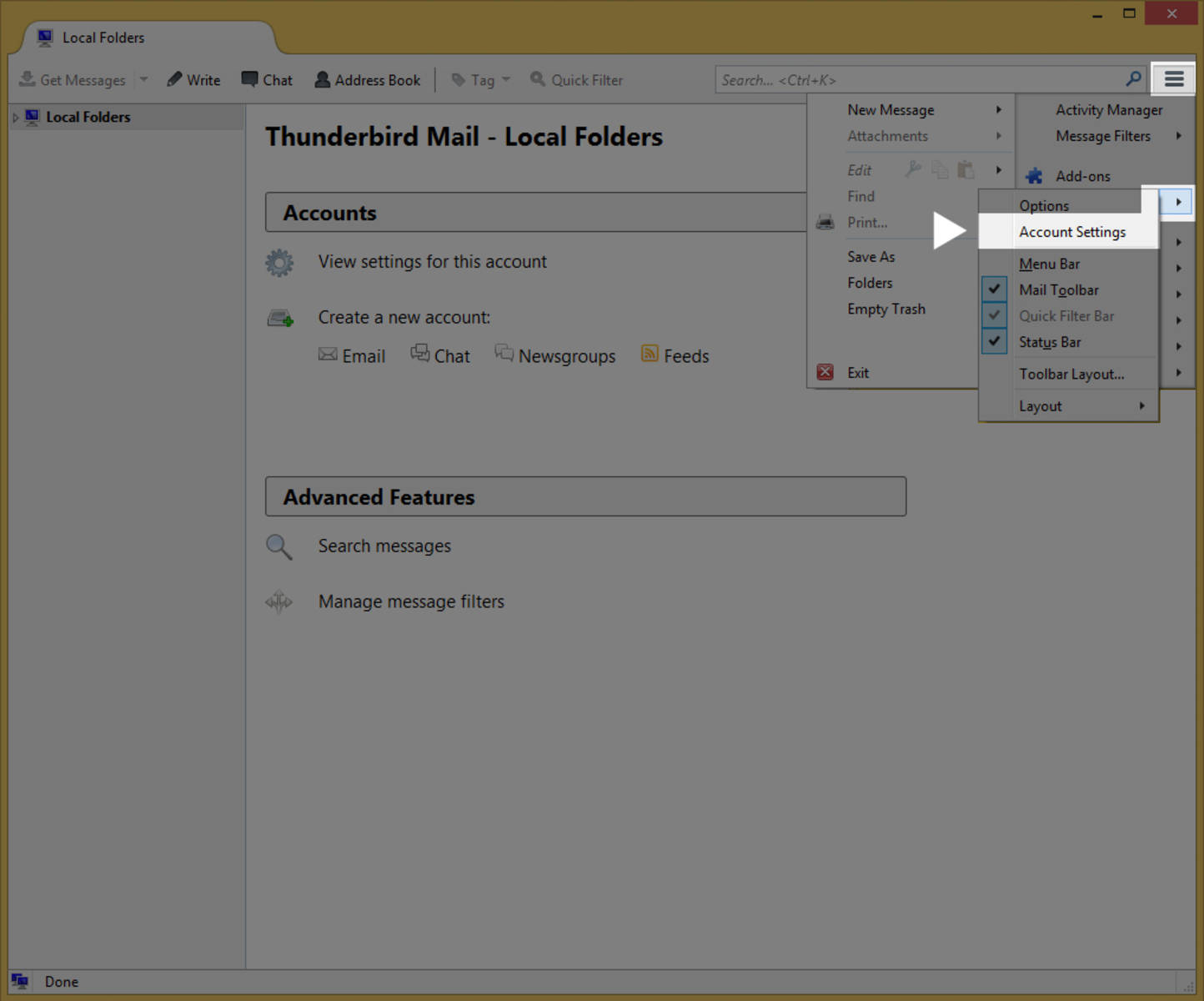The width and height of the screenshot is (1204, 1001).
Task: Open Toolbar Layout... menu entry
Action: [x=1069, y=374]
